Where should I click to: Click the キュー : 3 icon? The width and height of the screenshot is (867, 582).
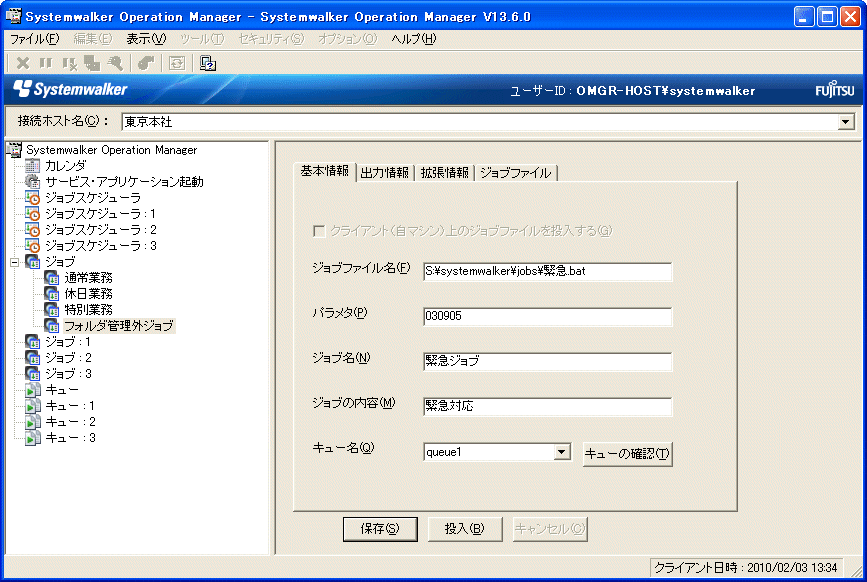click(x=33, y=438)
